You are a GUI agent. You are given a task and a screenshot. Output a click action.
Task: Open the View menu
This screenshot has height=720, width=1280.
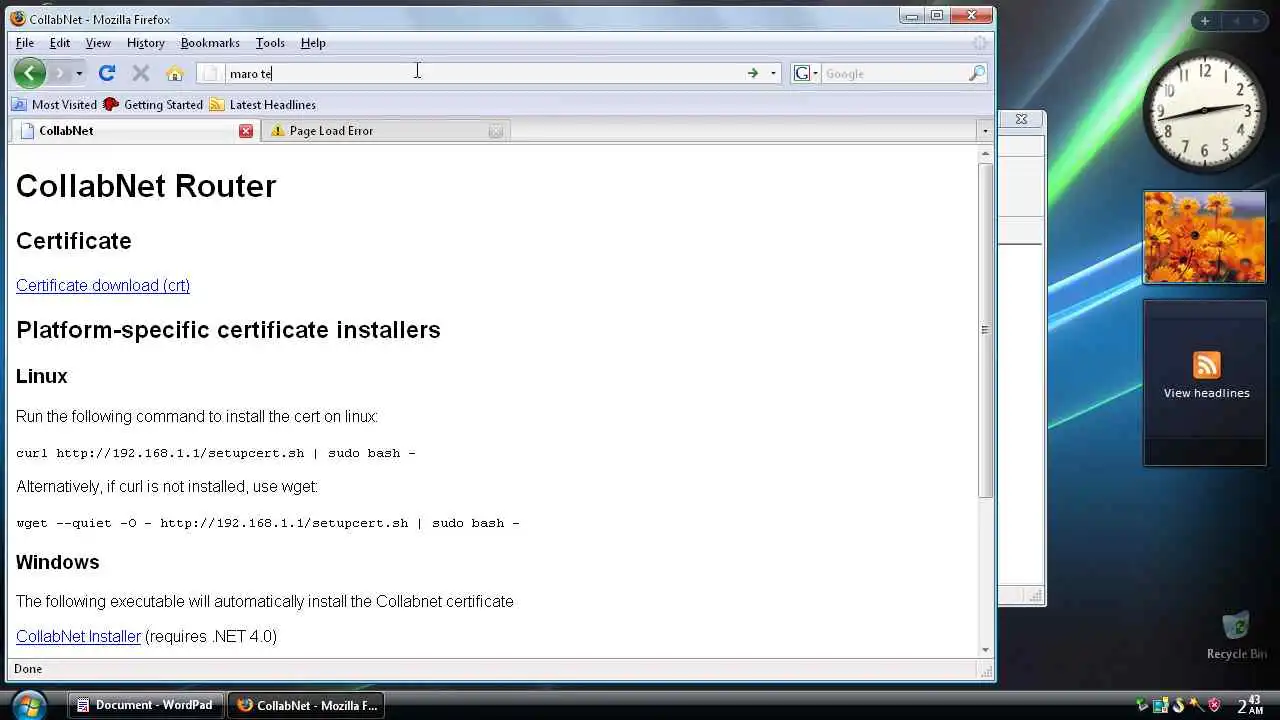pos(98,43)
